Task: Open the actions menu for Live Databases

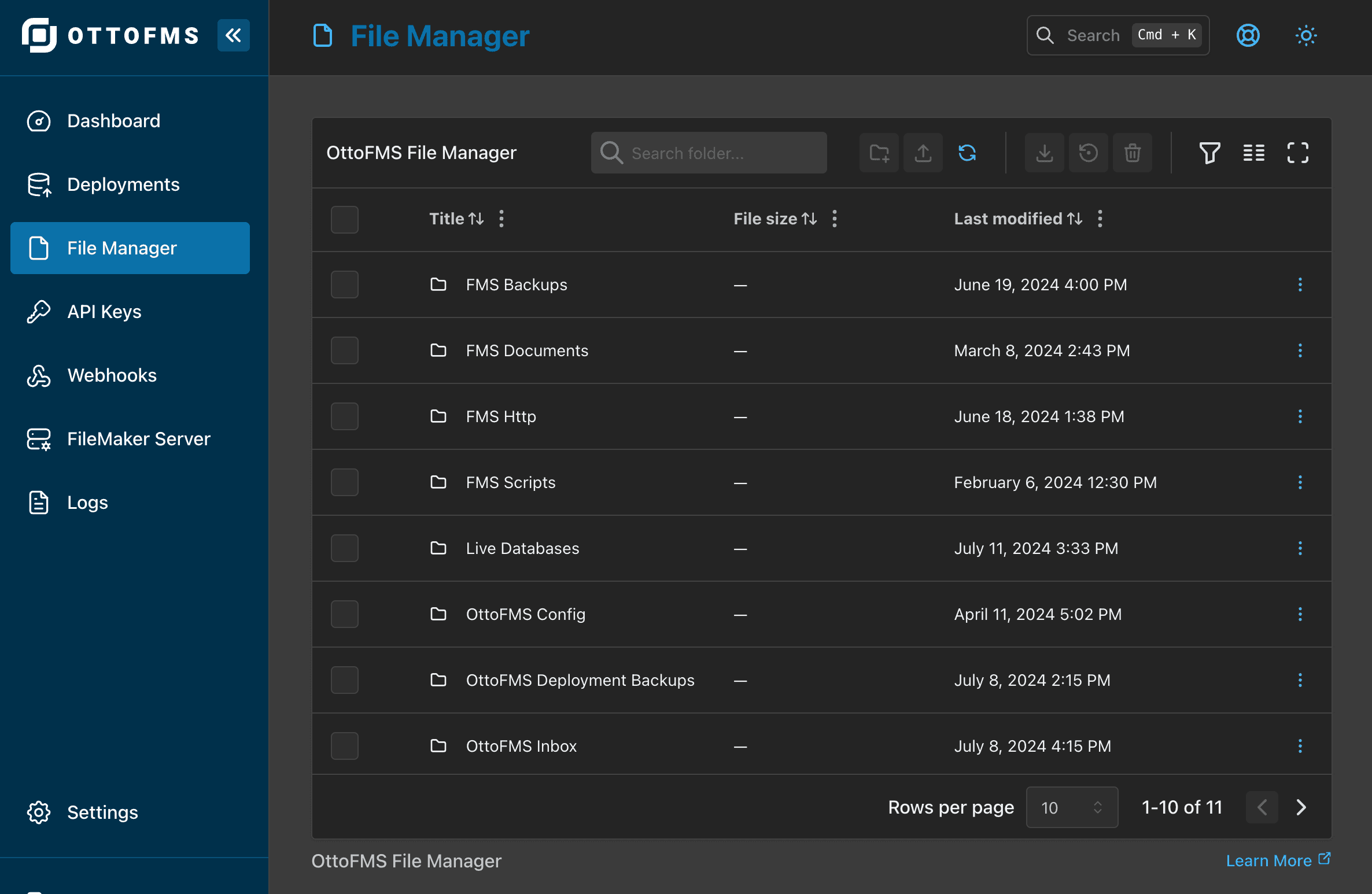Action: [x=1300, y=548]
